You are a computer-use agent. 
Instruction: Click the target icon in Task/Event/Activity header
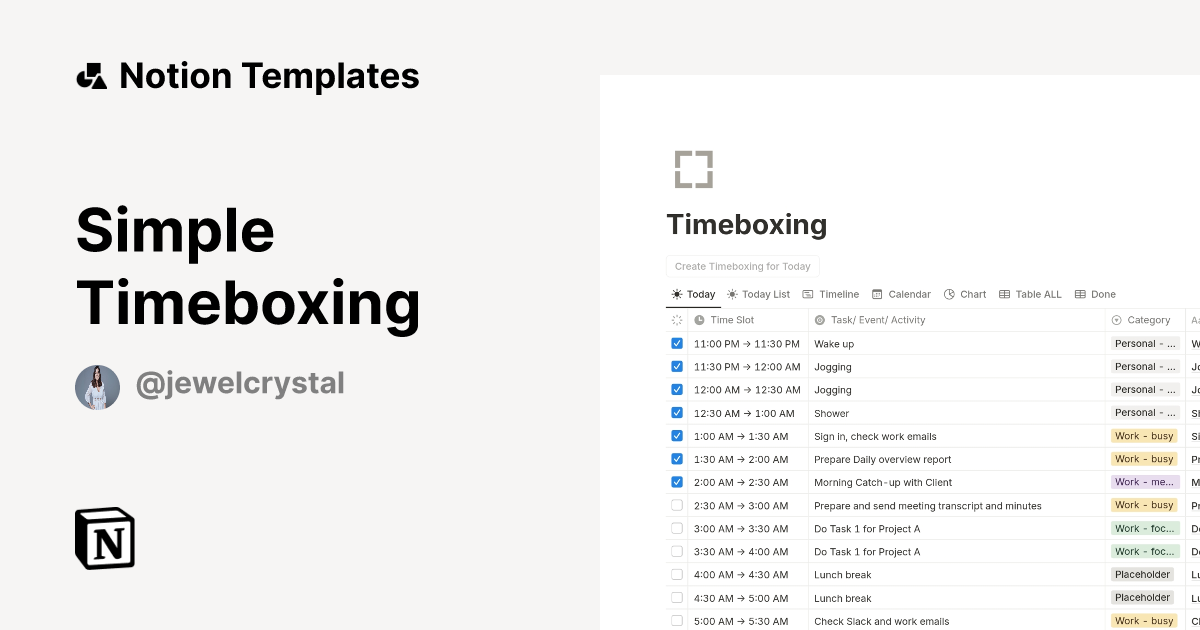817,320
